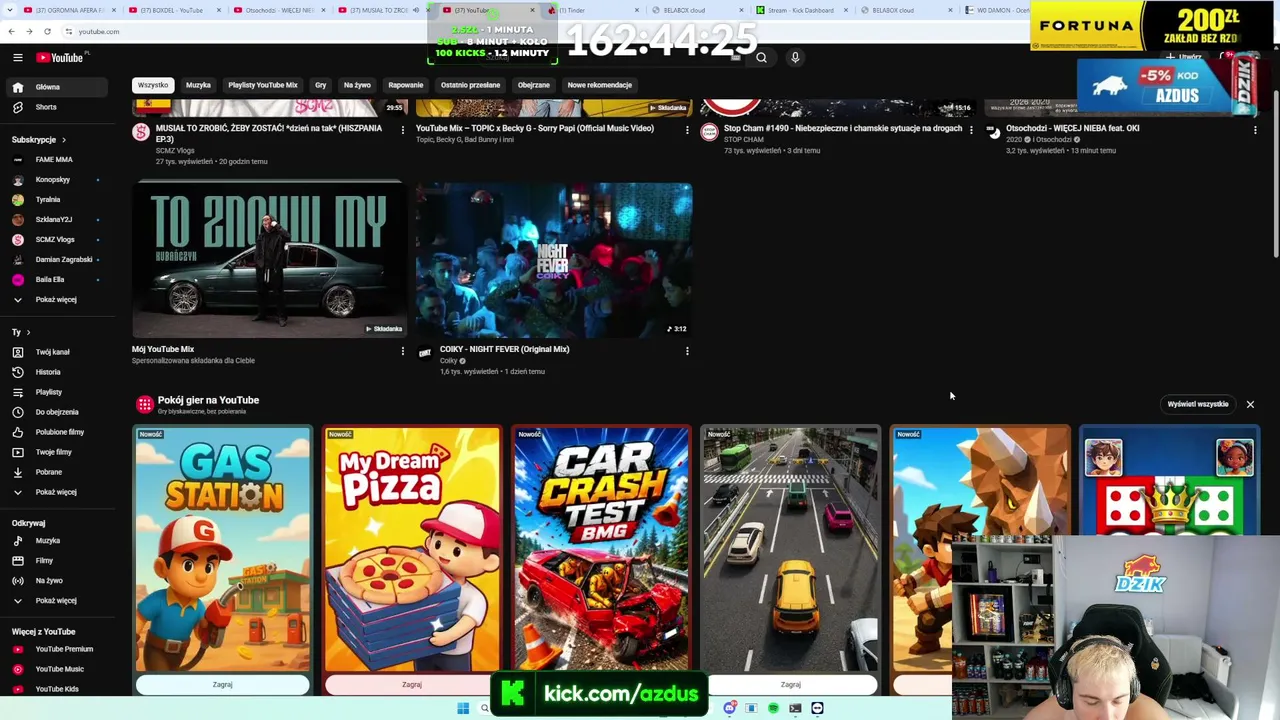Open Pobrane in the sidebar
Screen dimensions: 1280x720
(55, 472)
